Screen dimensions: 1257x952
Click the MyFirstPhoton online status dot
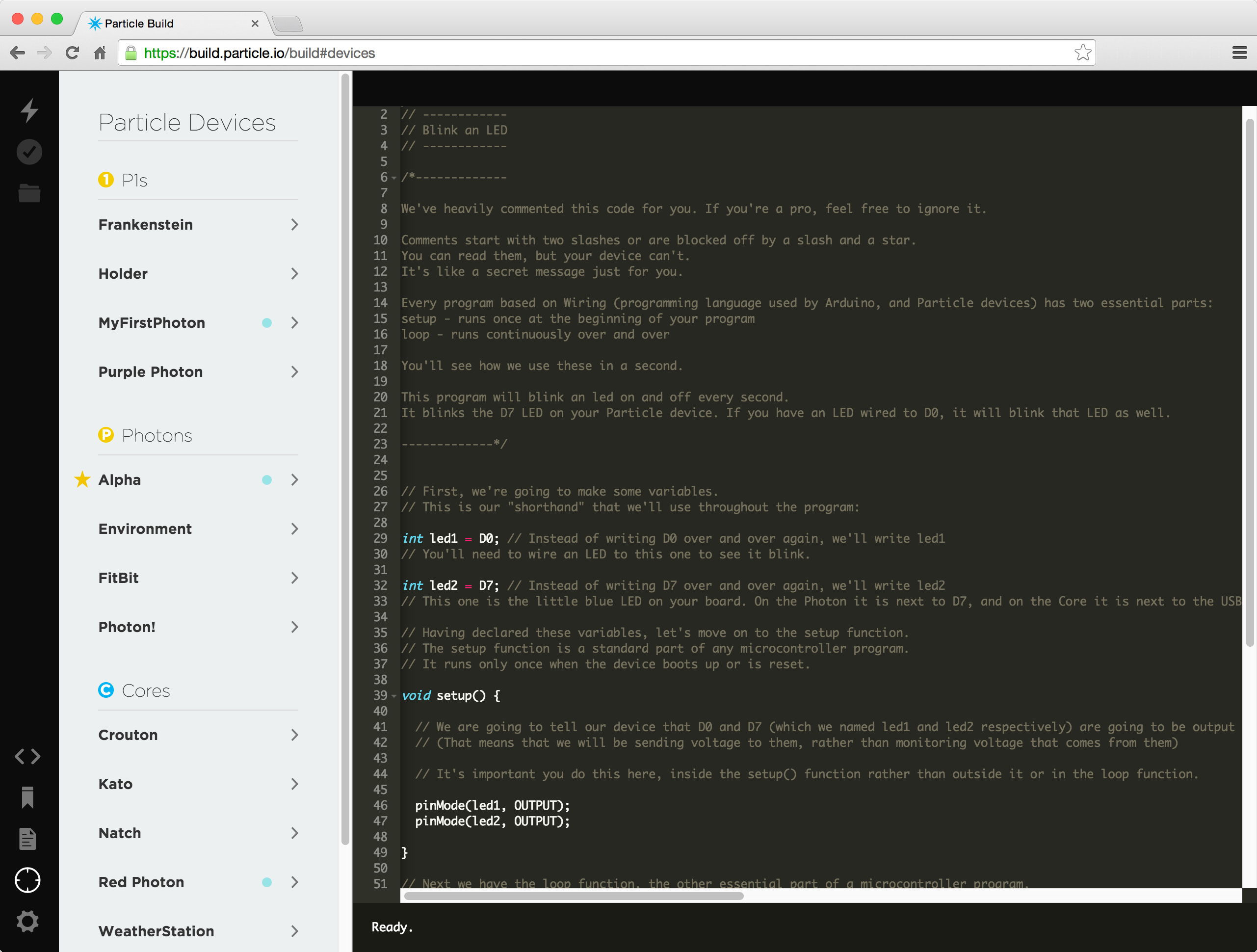coord(266,323)
